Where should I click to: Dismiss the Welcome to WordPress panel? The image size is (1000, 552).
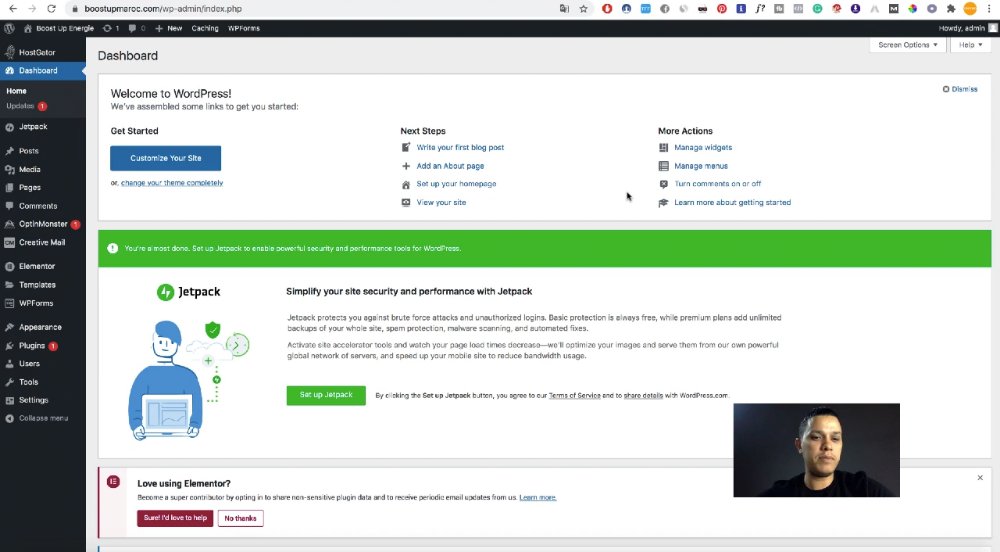960,89
